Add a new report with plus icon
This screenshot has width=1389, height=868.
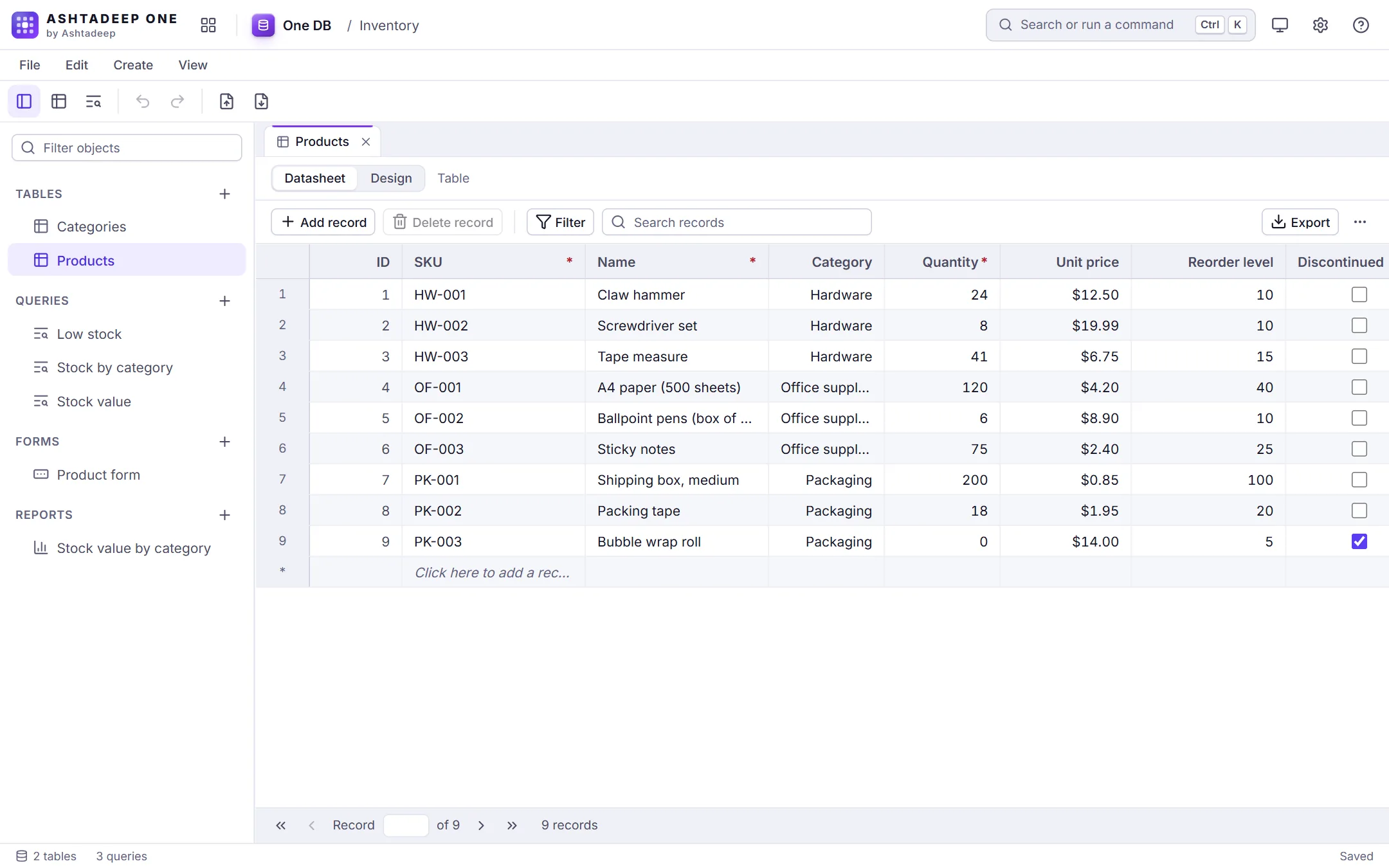click(x=224, y=515)
